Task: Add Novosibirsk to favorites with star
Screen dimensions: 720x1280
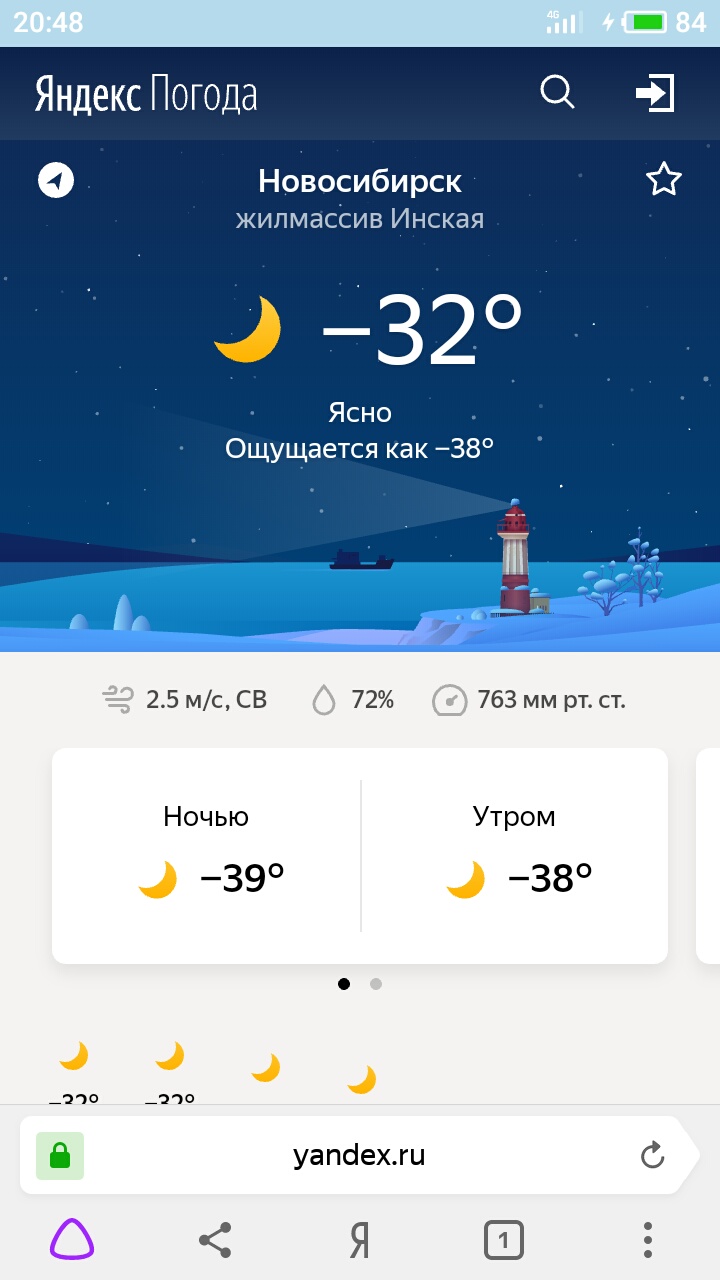Action: click(663, 181)
